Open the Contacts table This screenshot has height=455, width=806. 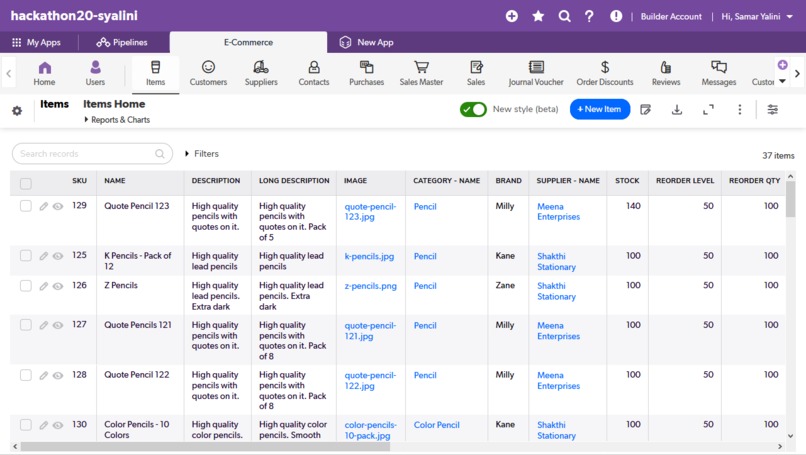pos(314,74)
